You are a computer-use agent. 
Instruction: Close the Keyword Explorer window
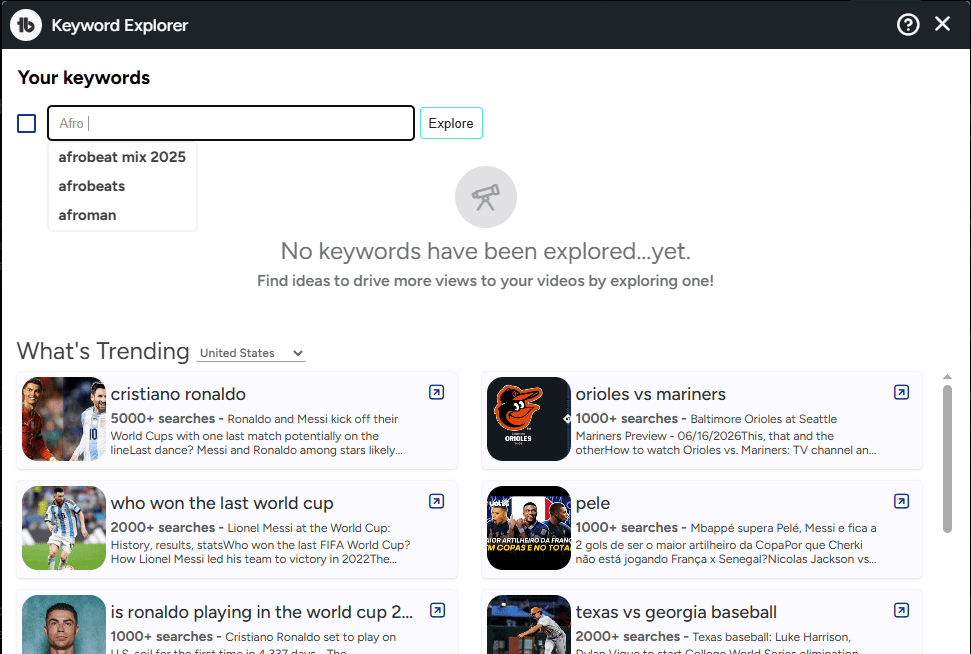[943, 24]
